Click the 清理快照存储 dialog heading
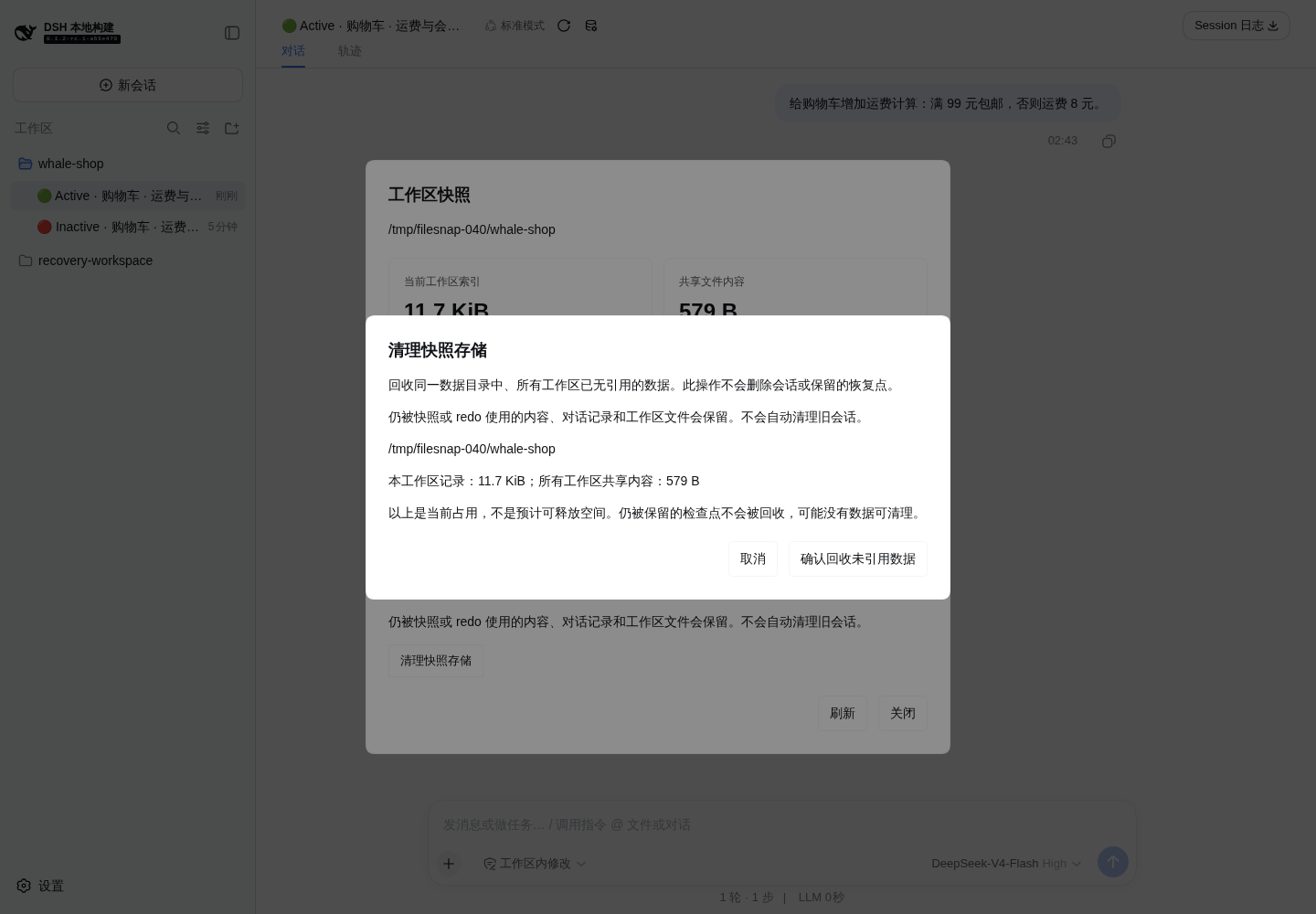This screenshot has width=1316, height=914. [438, 350]
